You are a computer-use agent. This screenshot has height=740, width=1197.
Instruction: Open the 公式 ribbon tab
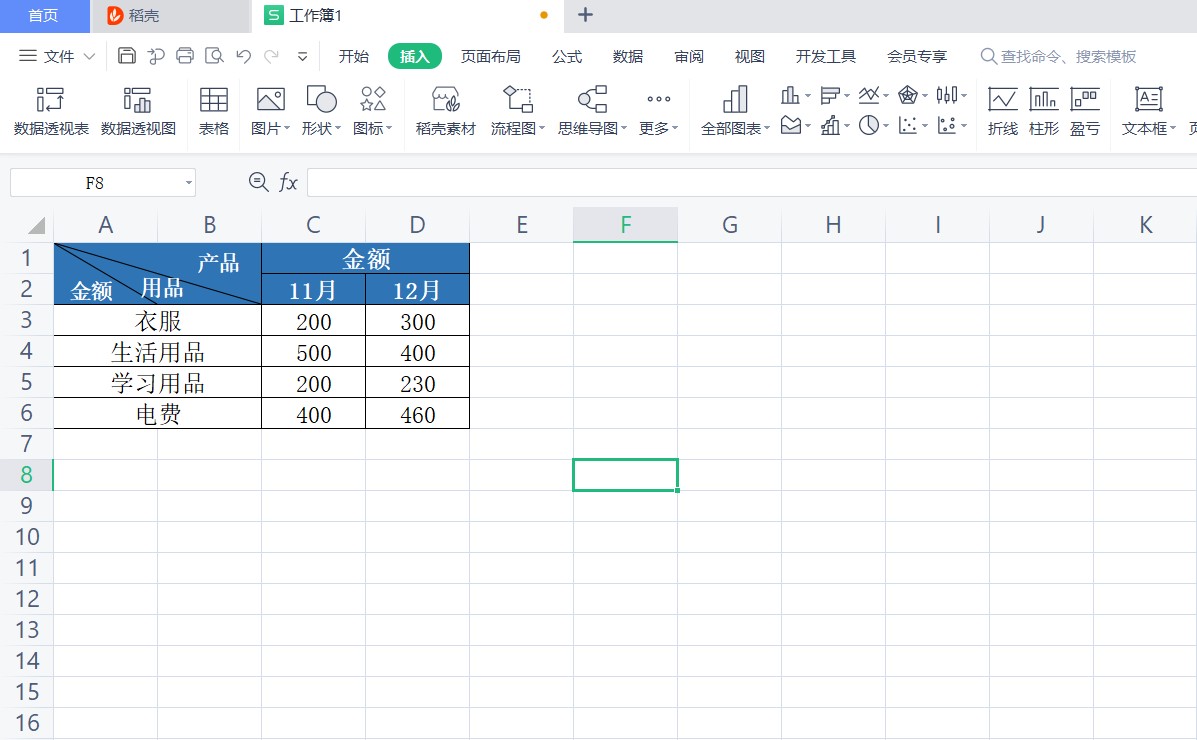(x=566, y=56)
